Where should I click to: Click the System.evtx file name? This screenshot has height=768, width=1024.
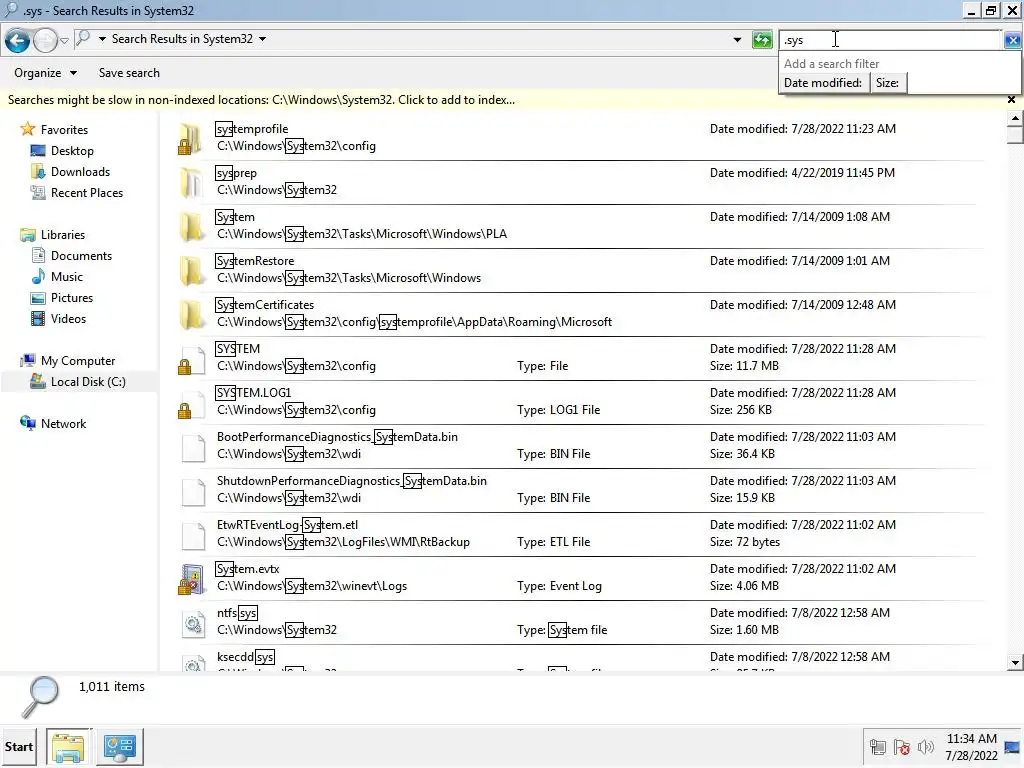[248, 569]
